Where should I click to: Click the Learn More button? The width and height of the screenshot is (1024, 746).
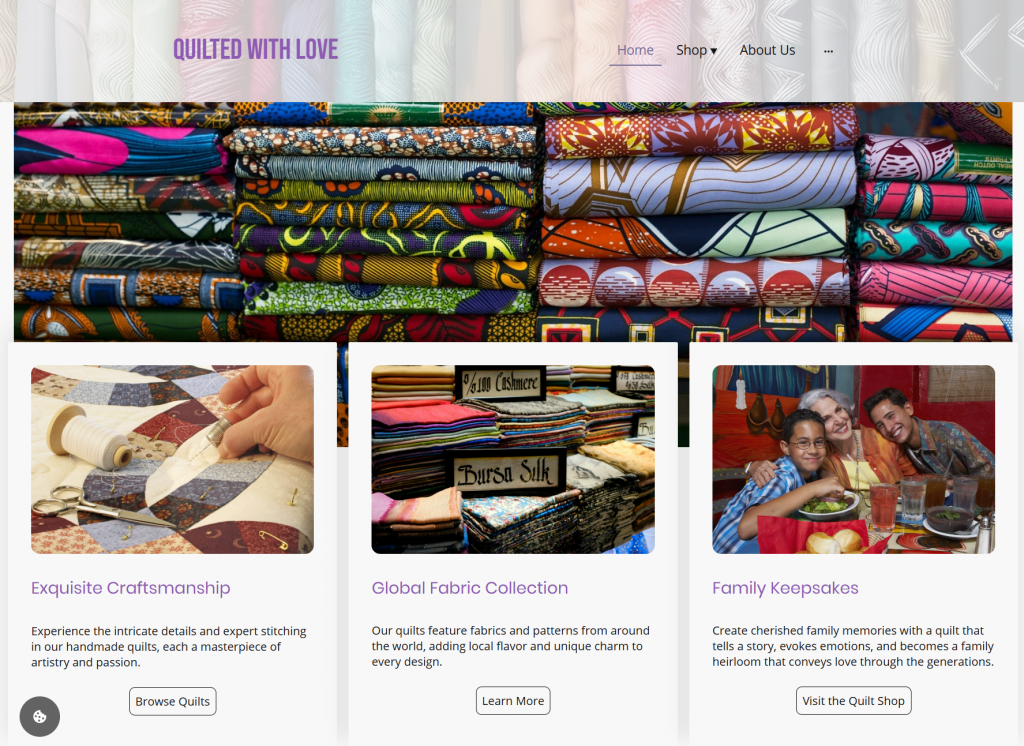pos(513,700)
